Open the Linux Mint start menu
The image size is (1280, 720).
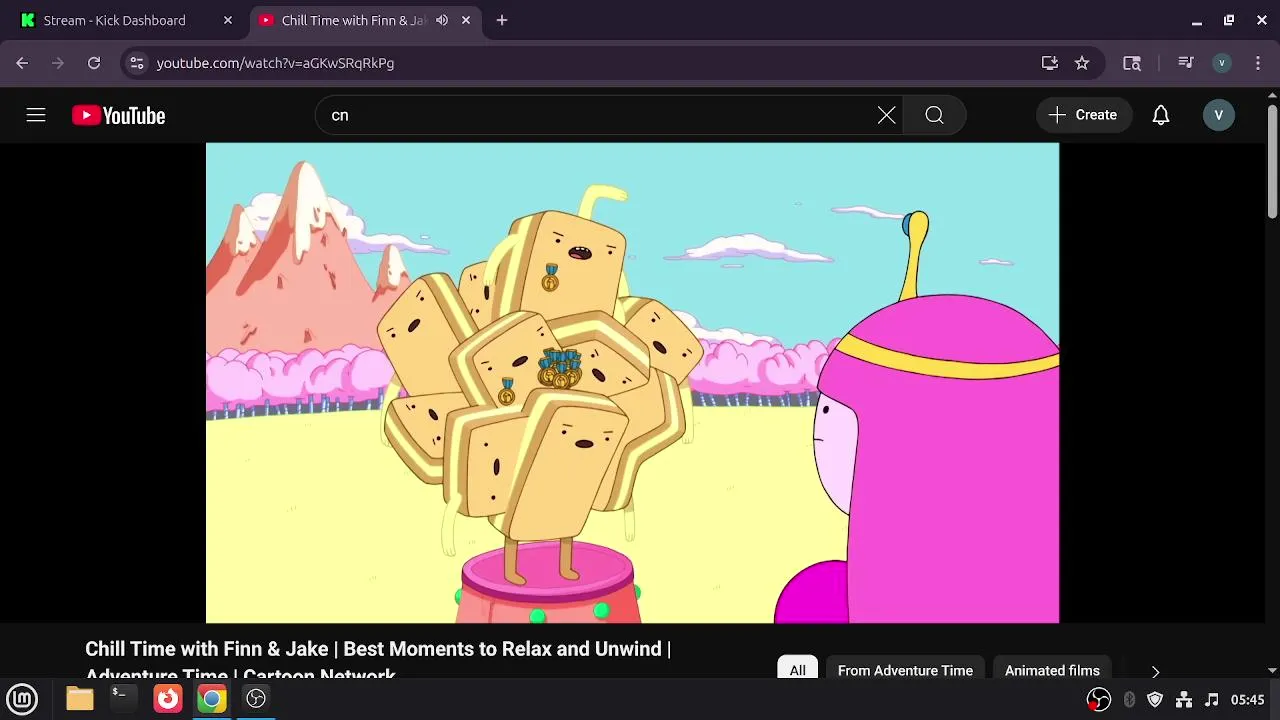22,699
